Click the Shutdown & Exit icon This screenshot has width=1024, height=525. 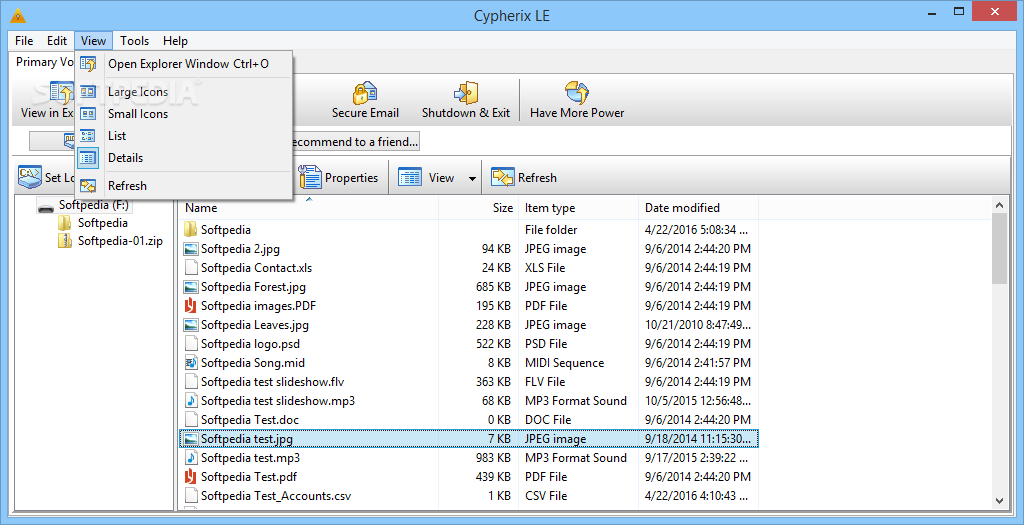pyautogui.click(x=466, y=93)
